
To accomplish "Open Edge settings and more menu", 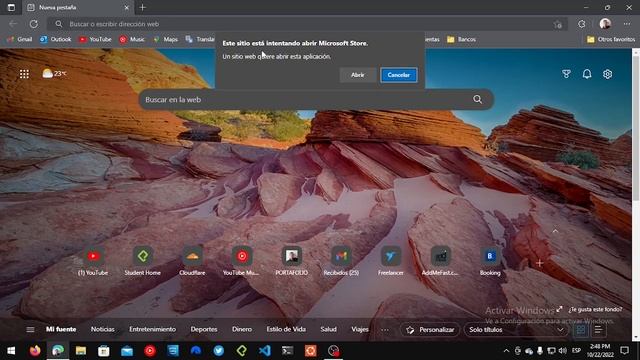I will (x=627, y=24).
